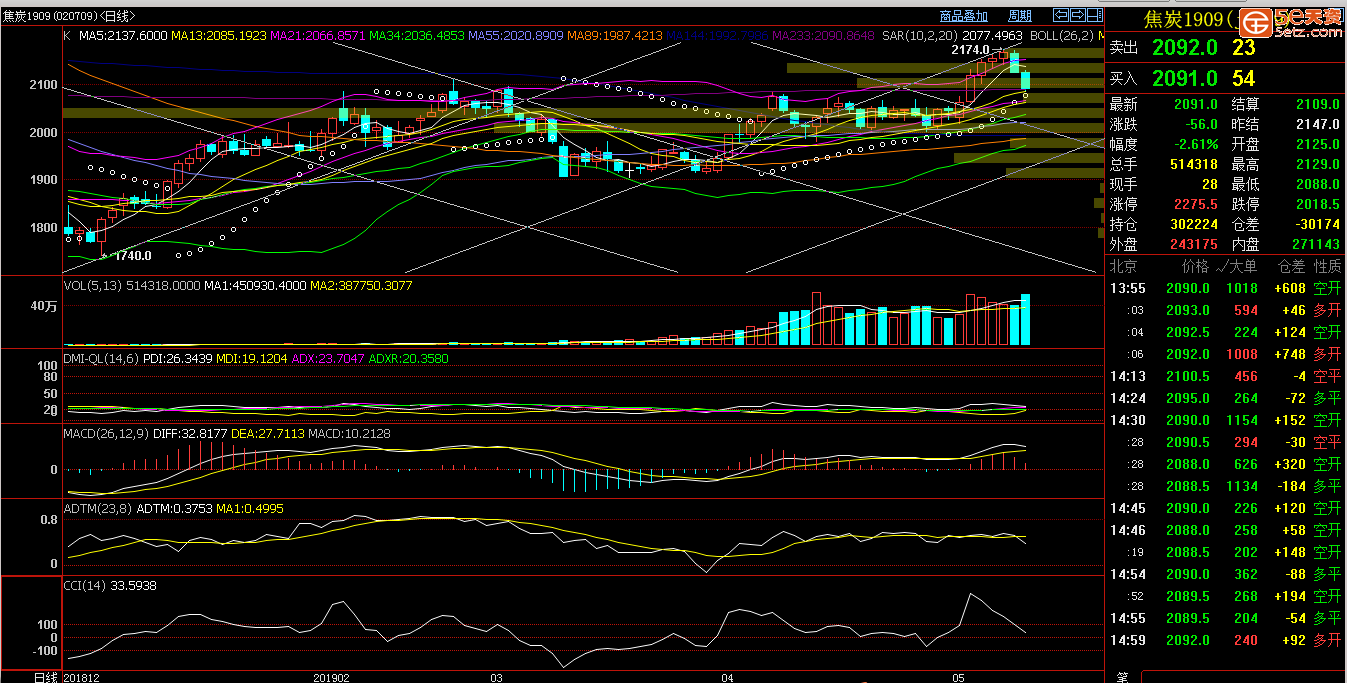Select the 14:54 trade row with -88

pos(1226,574)
